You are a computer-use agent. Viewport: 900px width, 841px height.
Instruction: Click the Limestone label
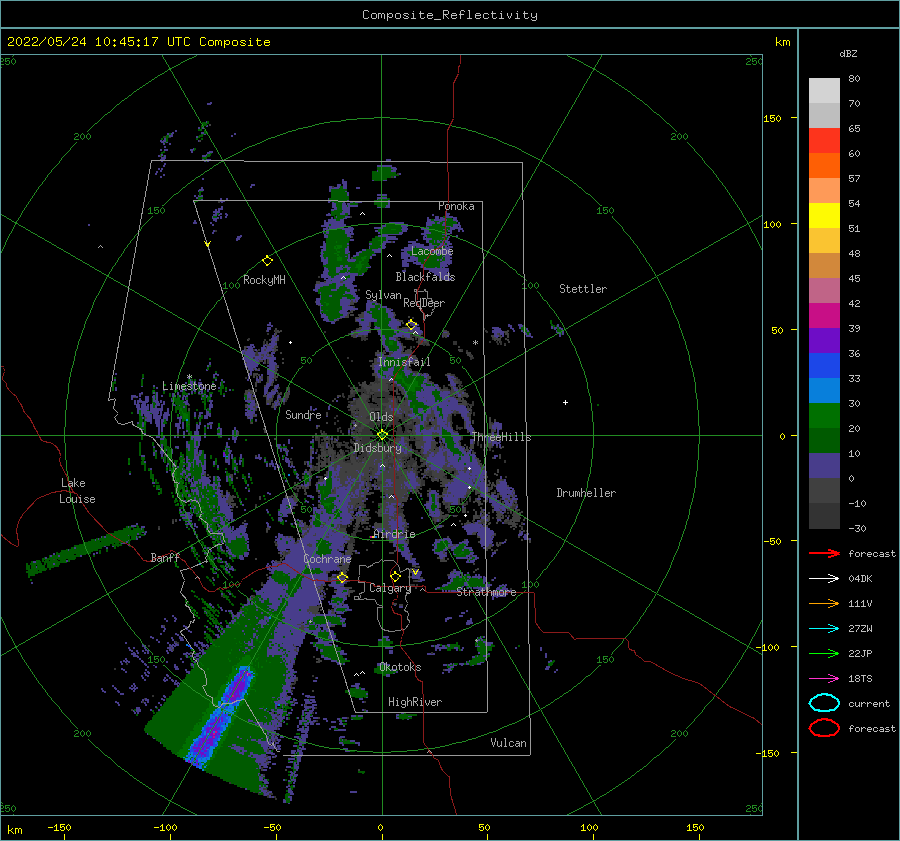(x=189, y=386)
